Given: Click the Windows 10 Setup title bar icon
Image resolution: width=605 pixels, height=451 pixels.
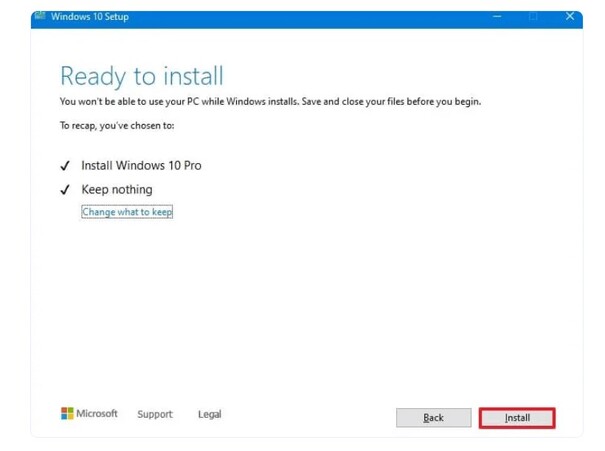Looking at the screenshot, I should 40,16.
